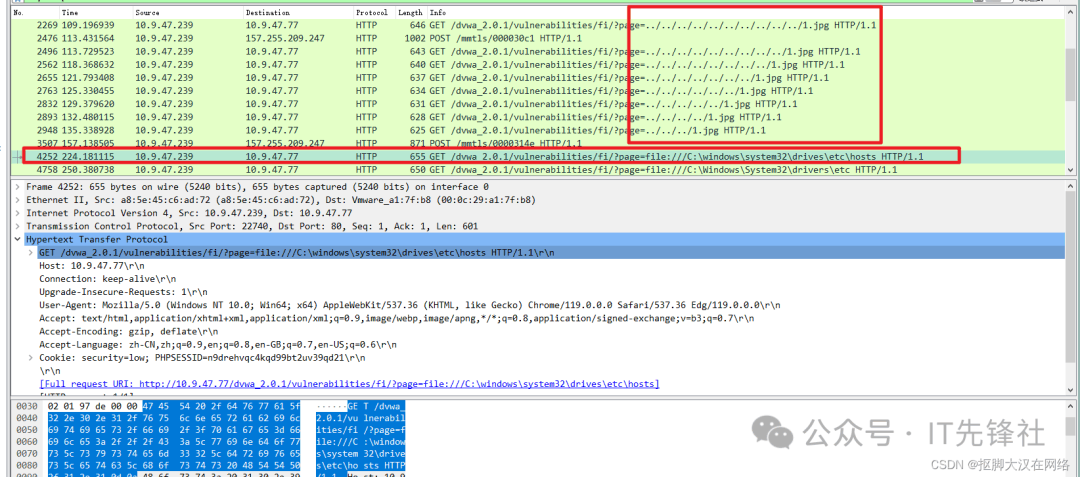The height and width of the screenshot is (477, 1080).
Task: Click the packet list scrollbar down arrow
Action: (x=1073, y=170)
